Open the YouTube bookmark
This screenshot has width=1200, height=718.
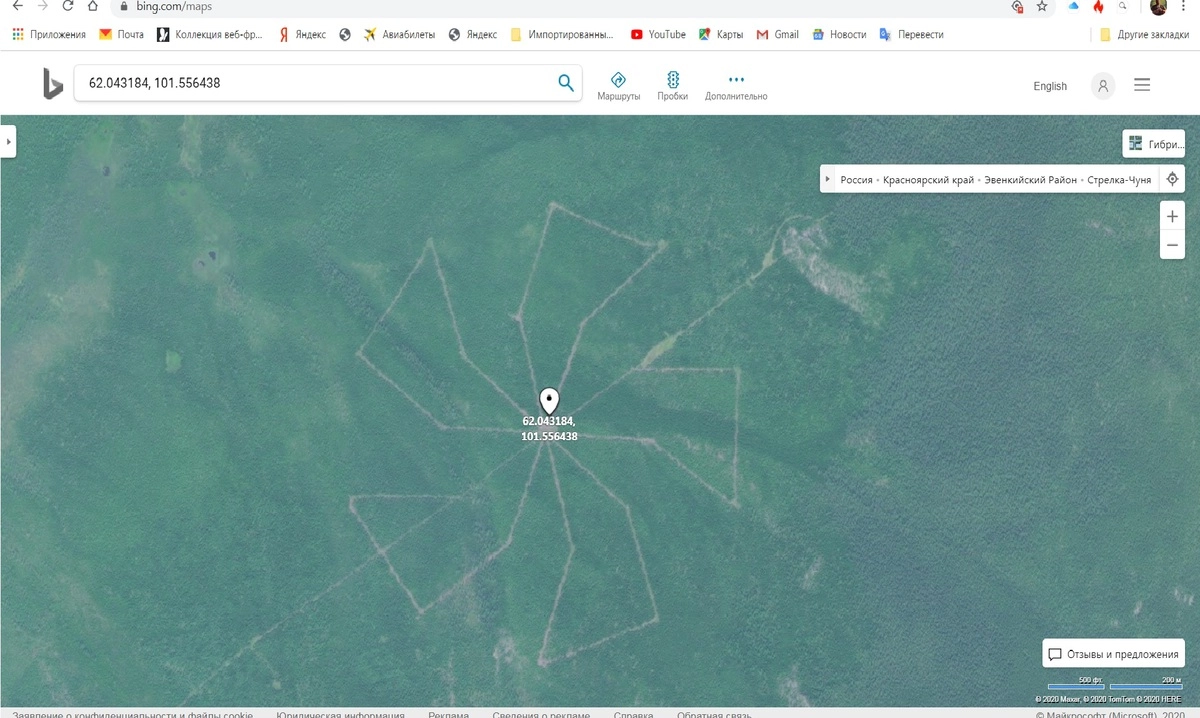pyautogui.click(x=658, y=34)
